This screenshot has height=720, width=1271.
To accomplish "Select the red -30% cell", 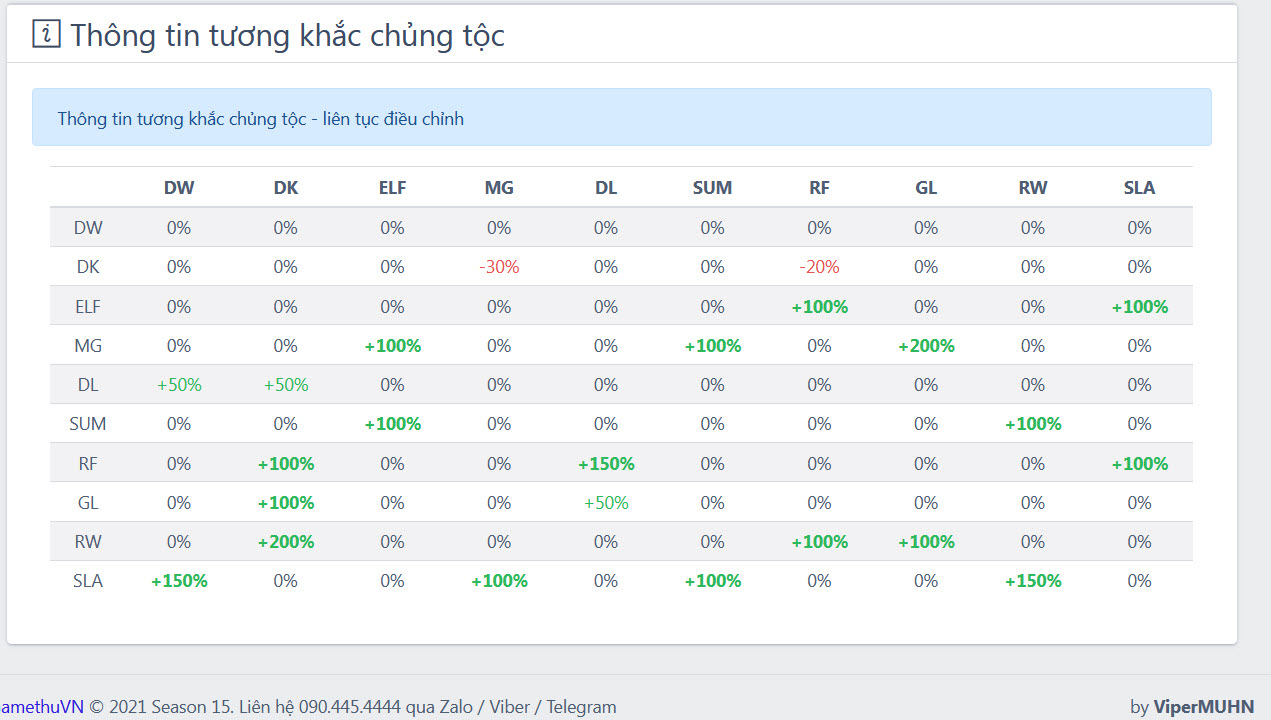I will pyautogui.click(x=499, y=267).
